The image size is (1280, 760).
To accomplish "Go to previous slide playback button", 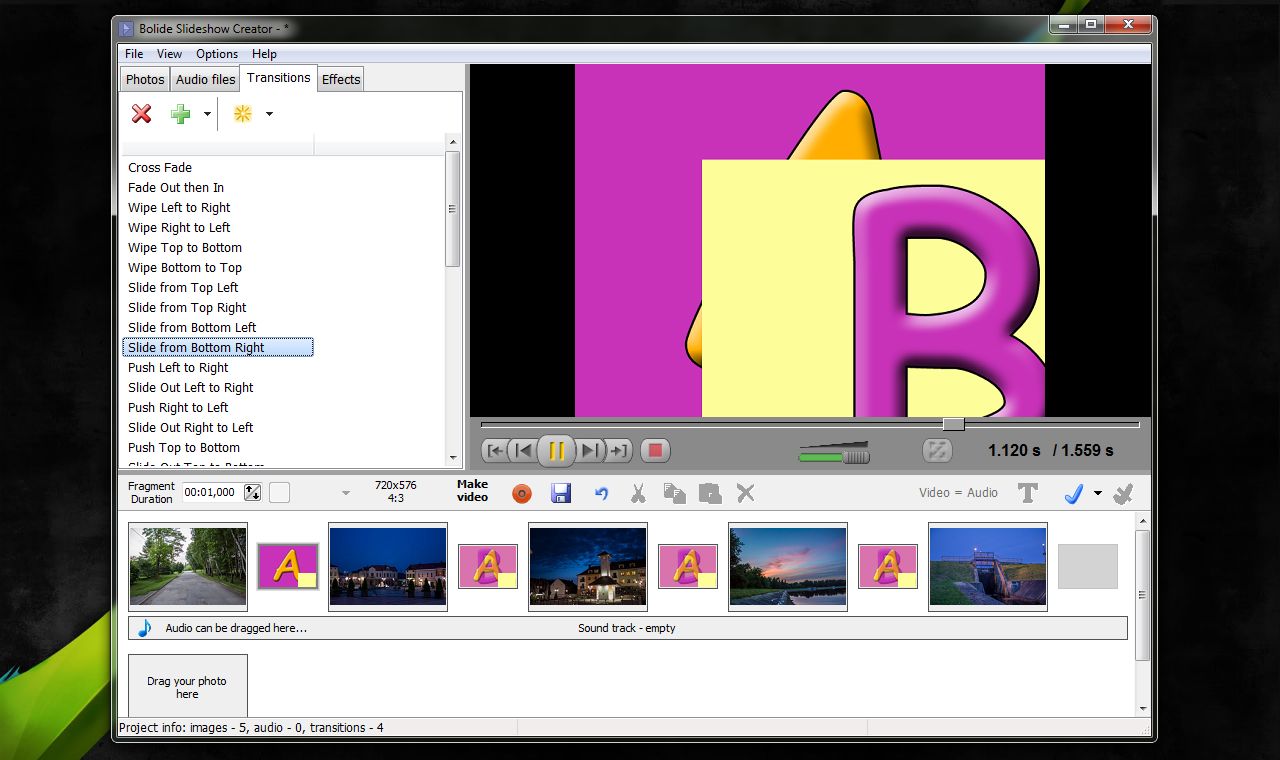I will (x=523, y=451).
